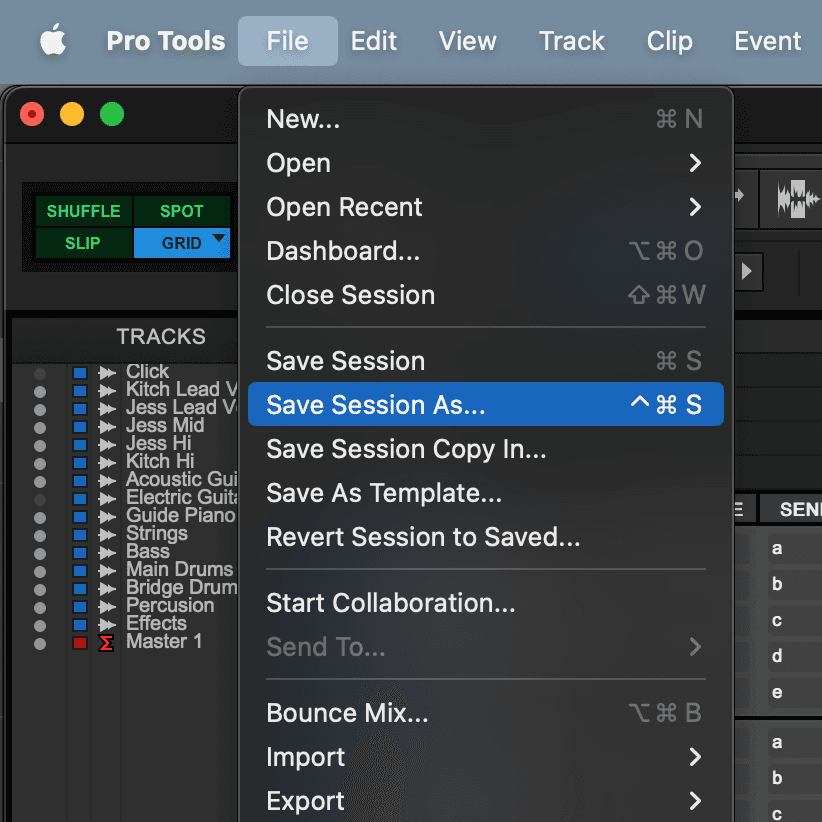Screen dimensions: 822x822
Task: Toggle visibility dot for Strings track
Action: coord(40,536)
